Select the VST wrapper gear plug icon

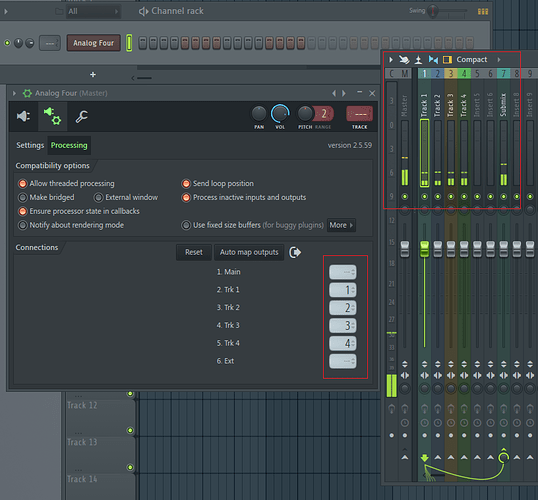(x=52, y=116)
